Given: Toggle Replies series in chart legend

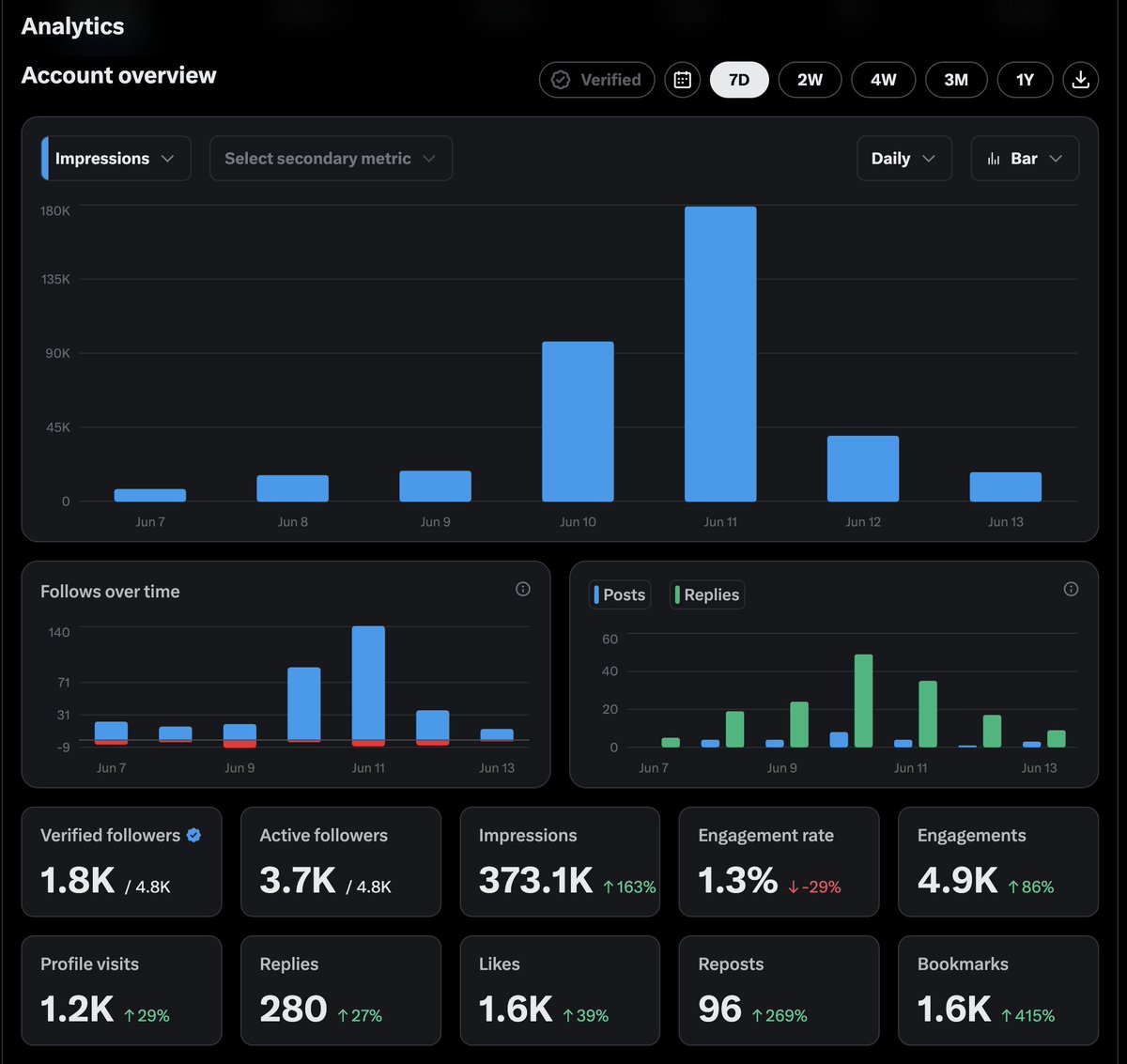Looking at the screenshot, I should 707,594.
